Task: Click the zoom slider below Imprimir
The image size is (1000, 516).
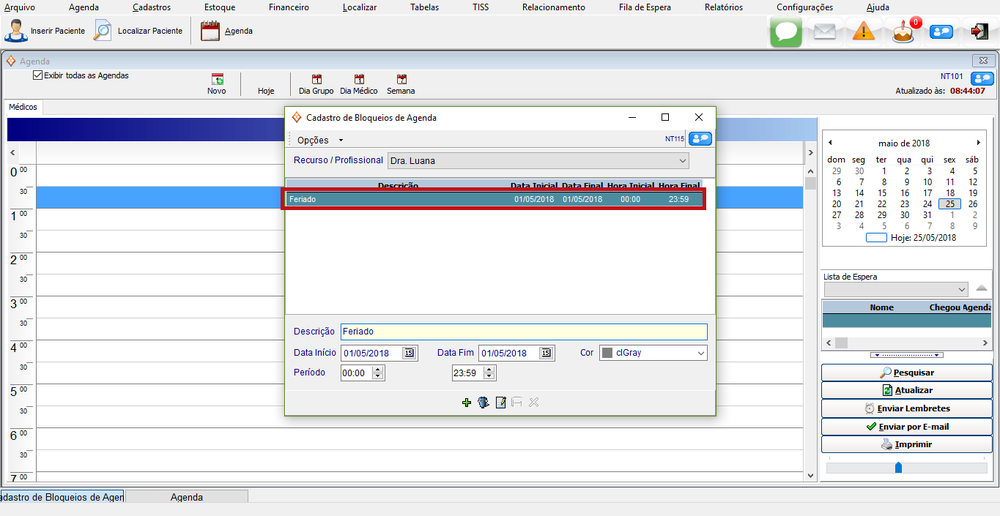Action: click(898, 466)
